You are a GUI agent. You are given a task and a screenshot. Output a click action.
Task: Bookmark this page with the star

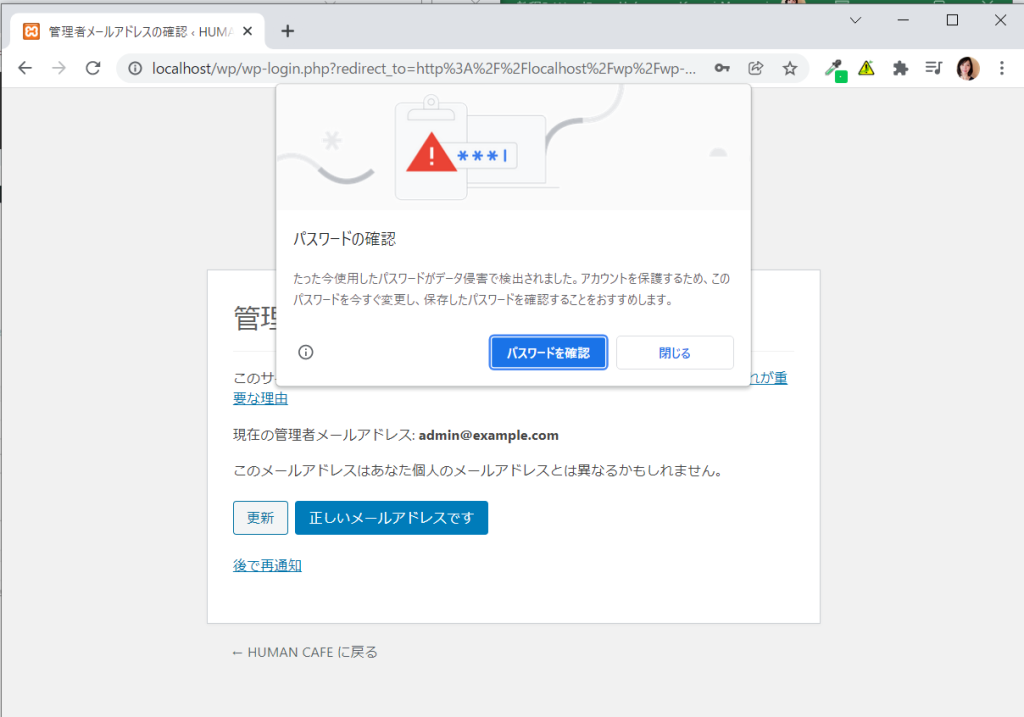pos(790,68)
